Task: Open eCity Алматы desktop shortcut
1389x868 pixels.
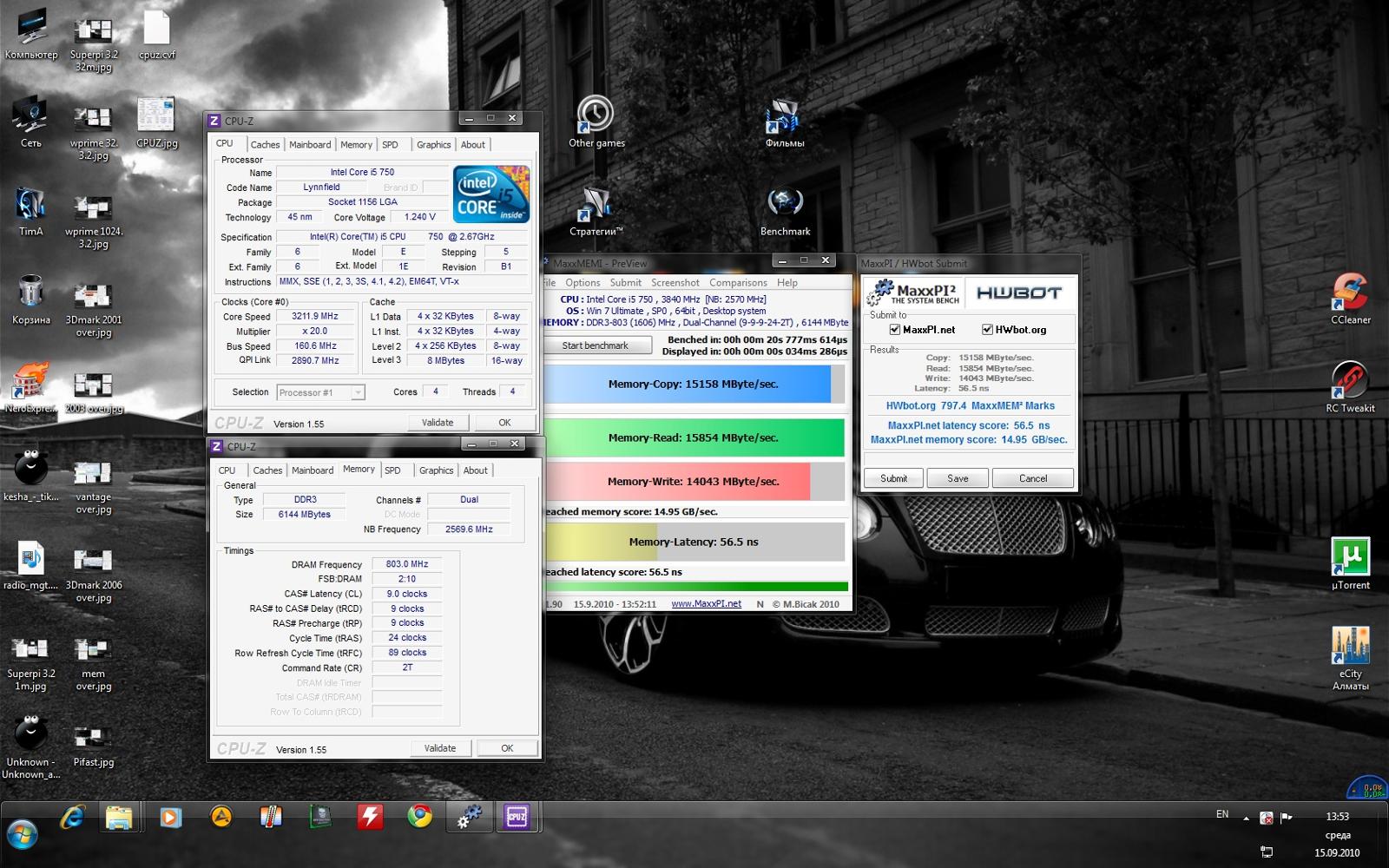Action: [1350, 657]
